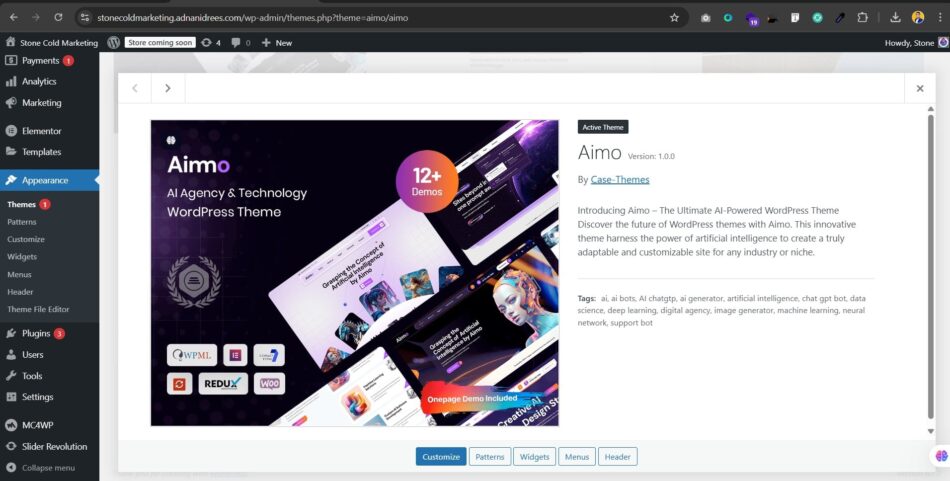
Task: Click the Header button in footer
Action: (x=617, y=457)
